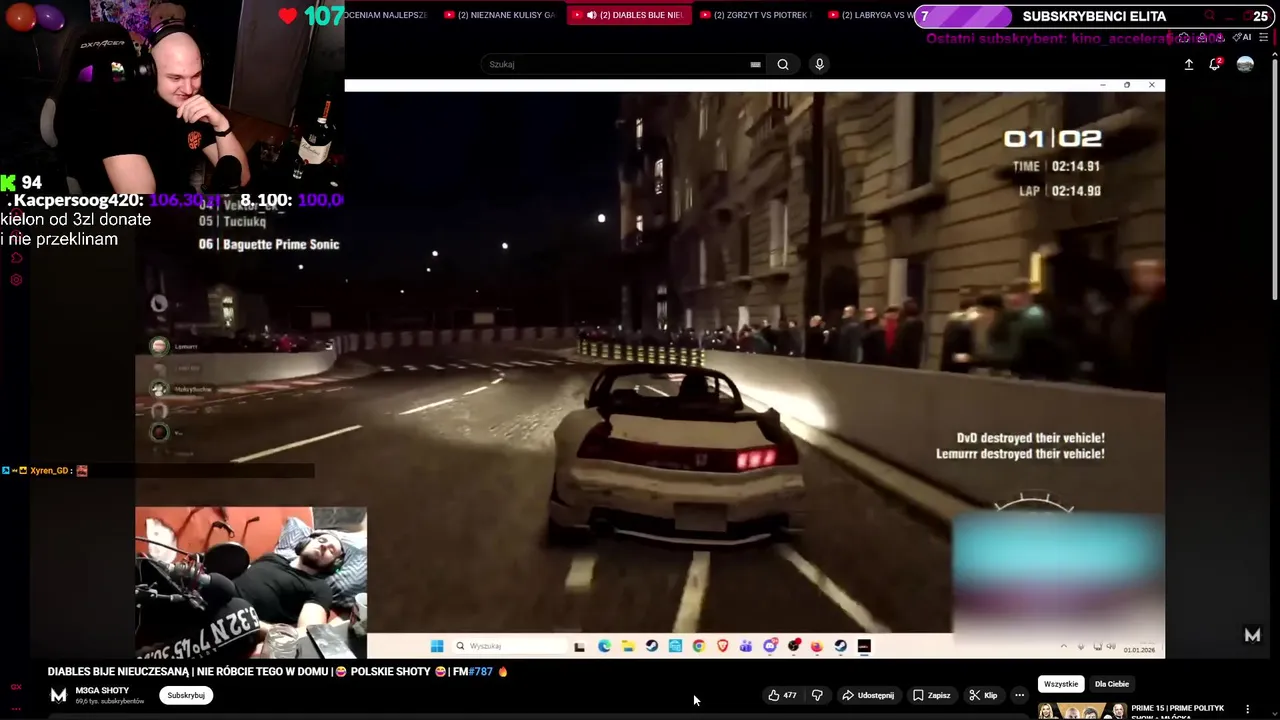Switch to the LABRYGA VS browser tab
The image size is (1280, 720).
[x=870, y=15]
